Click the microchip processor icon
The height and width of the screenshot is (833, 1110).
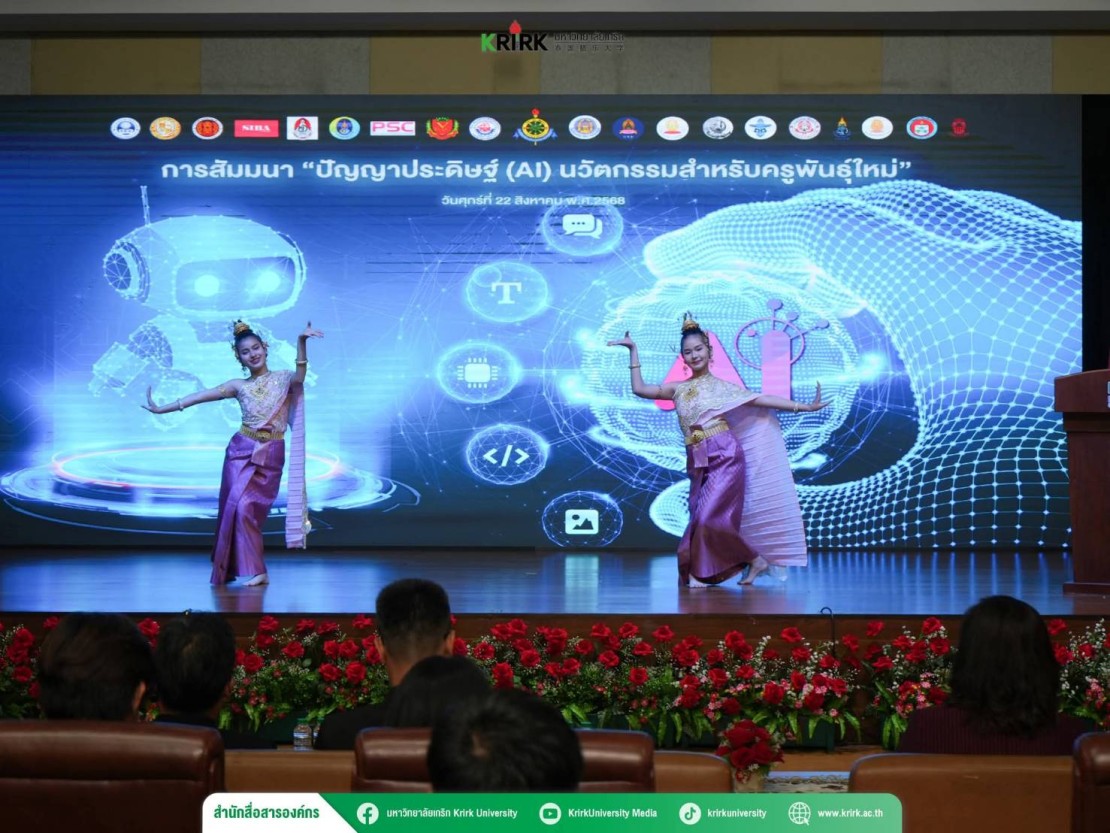(478, 373)
